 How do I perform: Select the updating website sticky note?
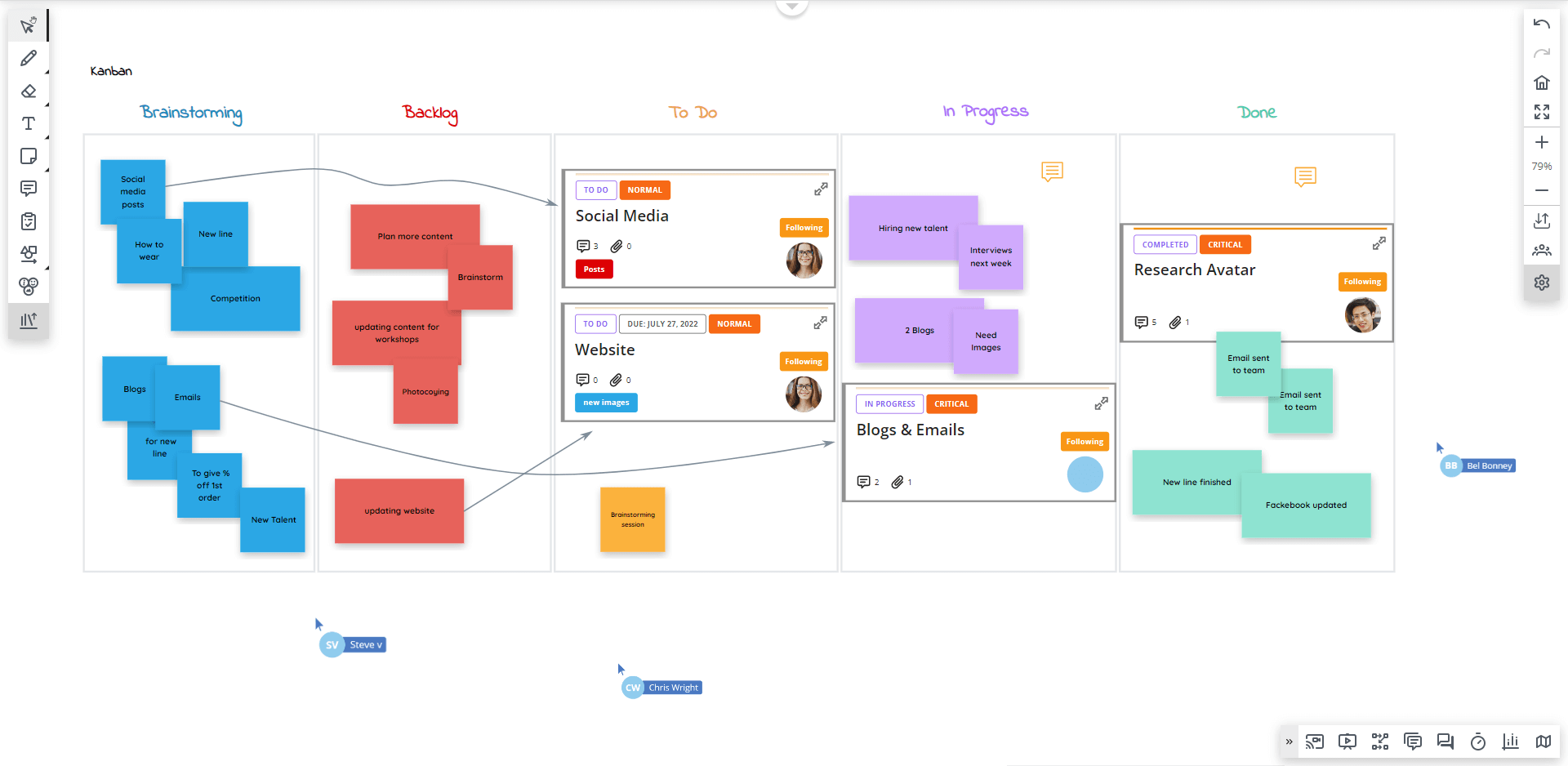(x=399, y=511)
